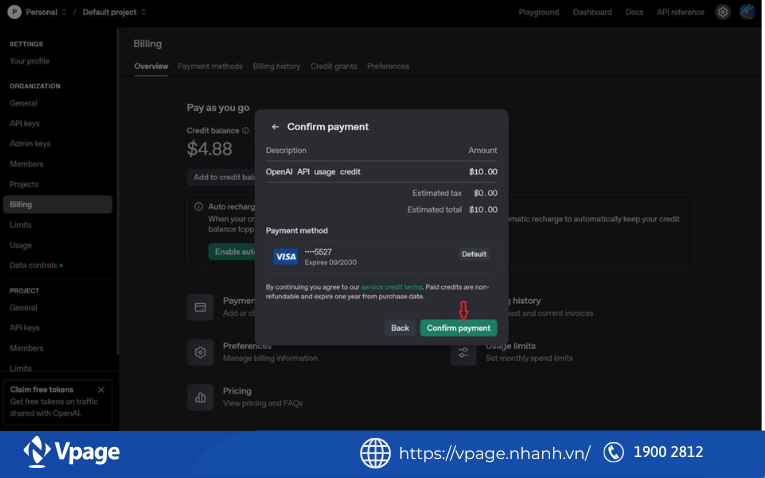Click the globe icon in footer banner
The width and height of the screenshot is (765, 478).
point(375,453)
